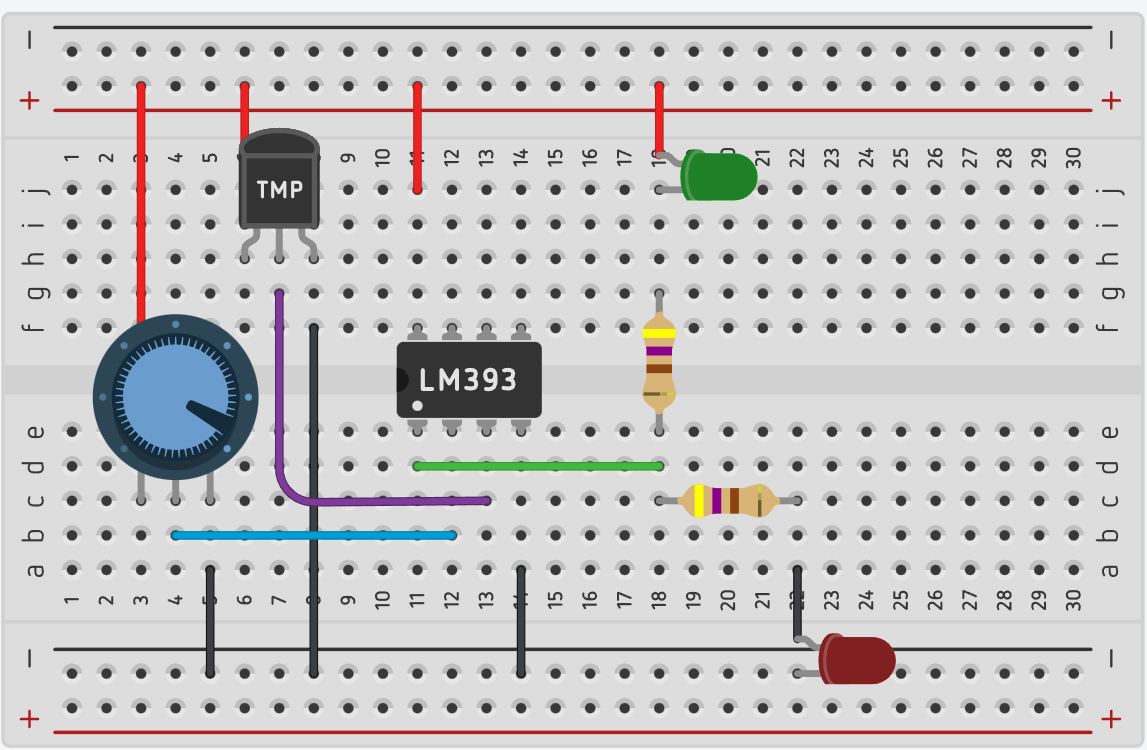Click the blue potentiometer body

(x=174, y=397)
